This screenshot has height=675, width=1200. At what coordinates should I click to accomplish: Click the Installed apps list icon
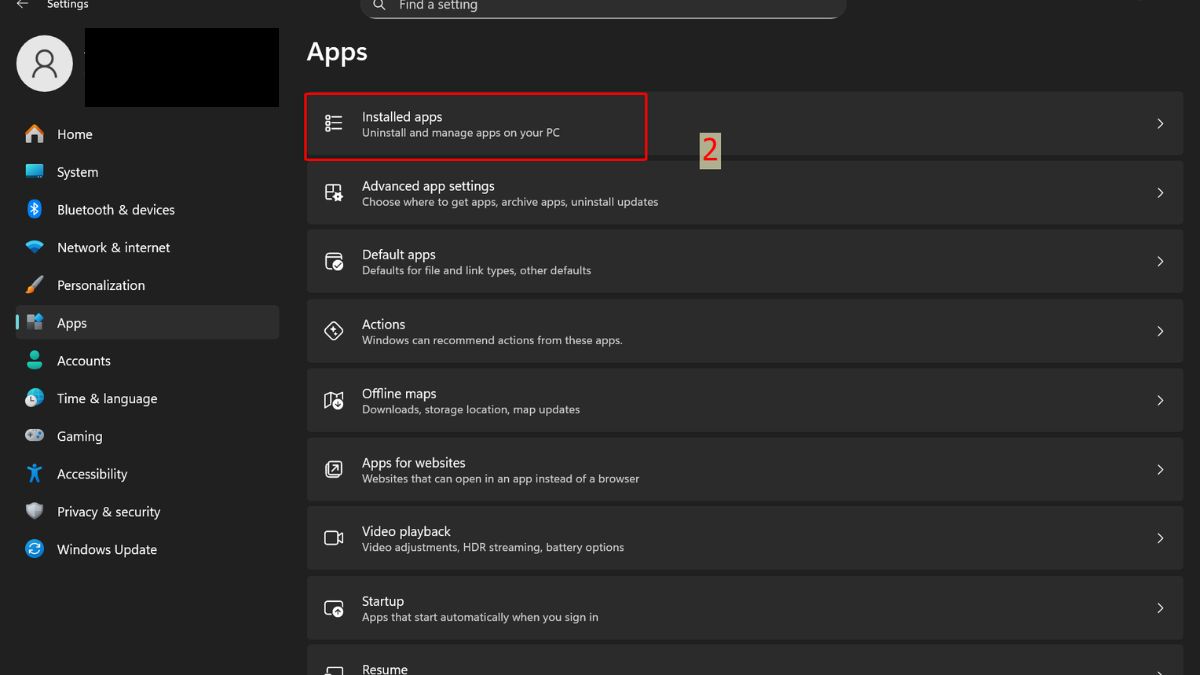tap(334, 124)
